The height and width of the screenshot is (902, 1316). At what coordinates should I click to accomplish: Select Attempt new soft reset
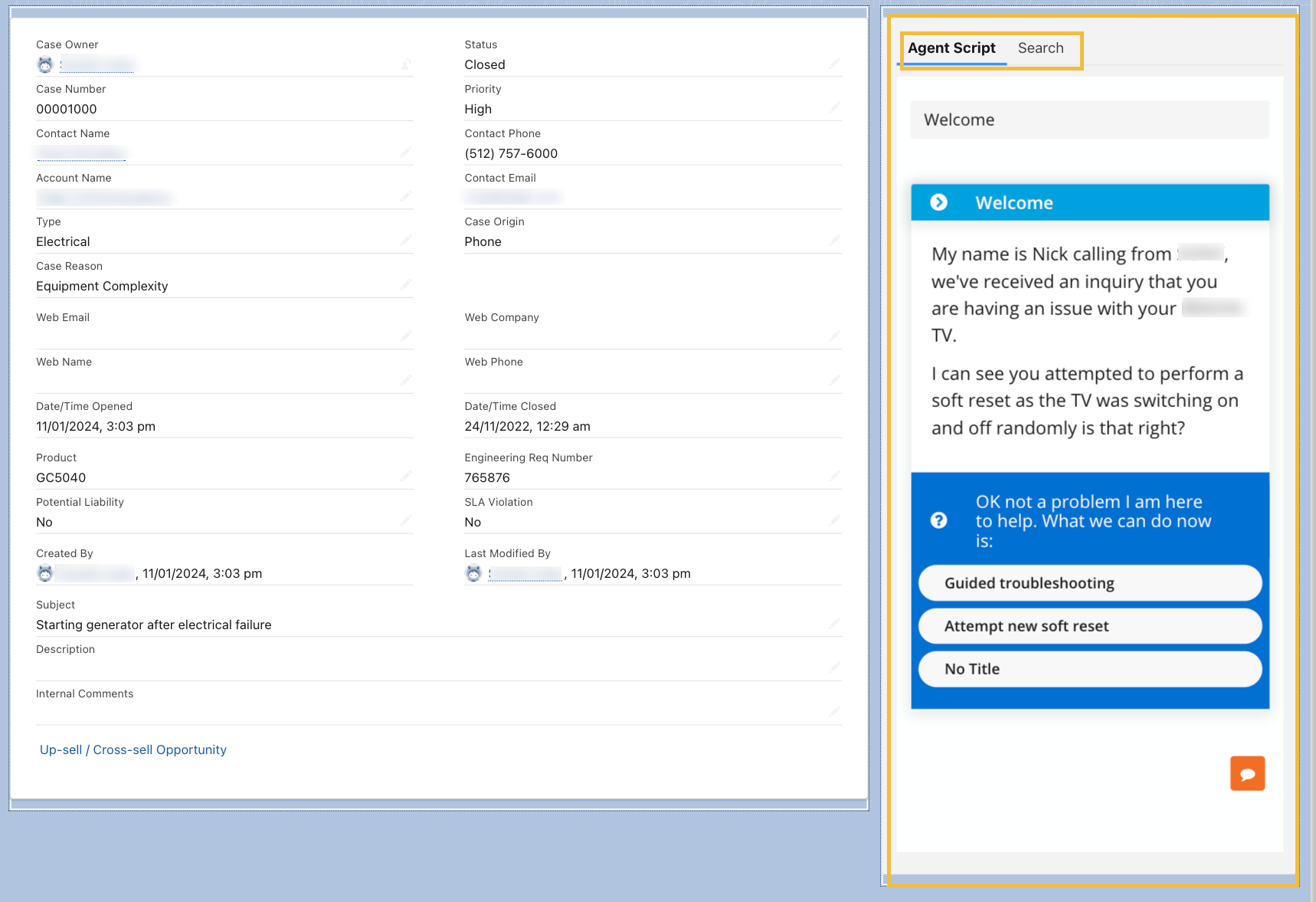(x=1089, y=625)
